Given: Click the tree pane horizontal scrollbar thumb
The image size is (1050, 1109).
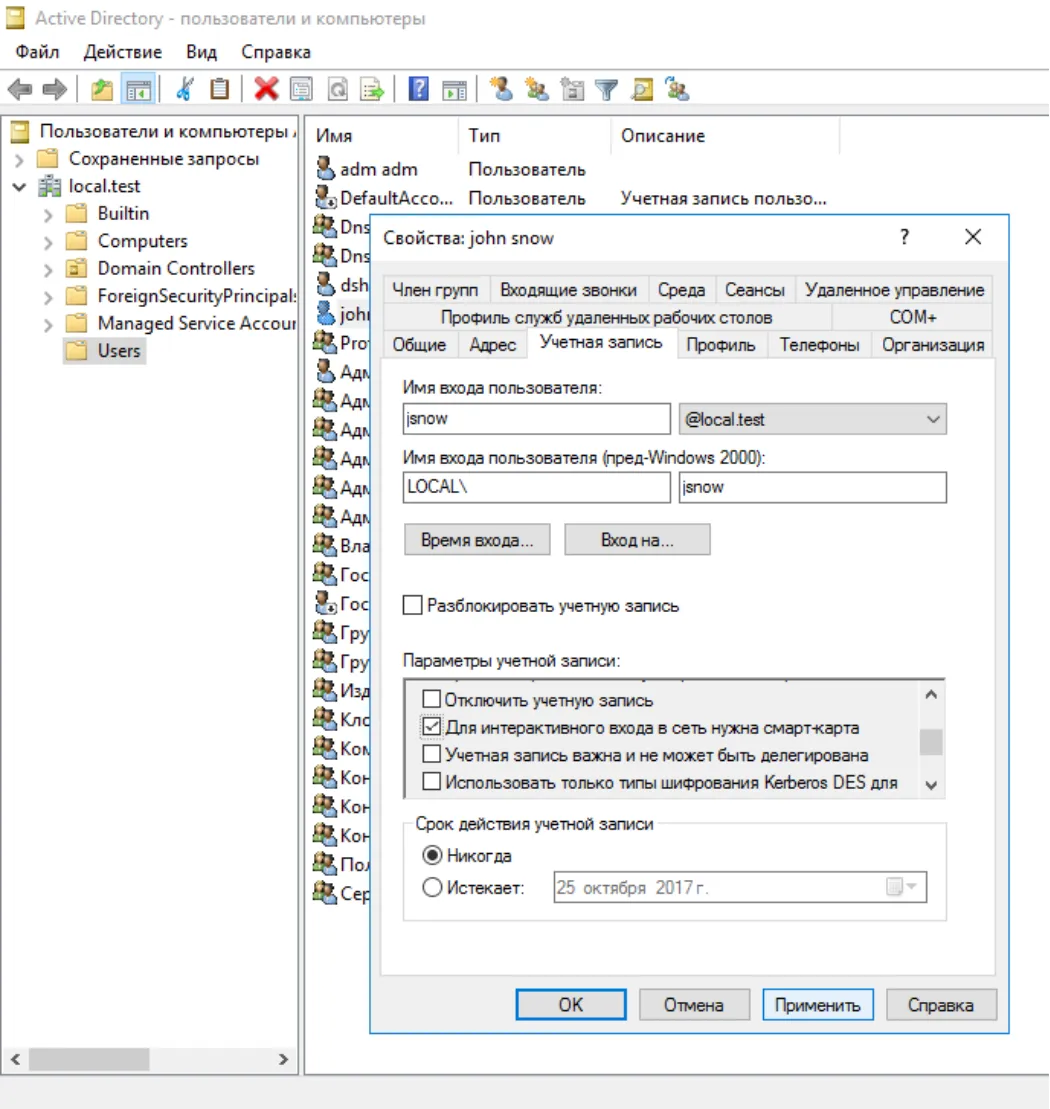Looking at the screenshot, I should click(89, 1059).
